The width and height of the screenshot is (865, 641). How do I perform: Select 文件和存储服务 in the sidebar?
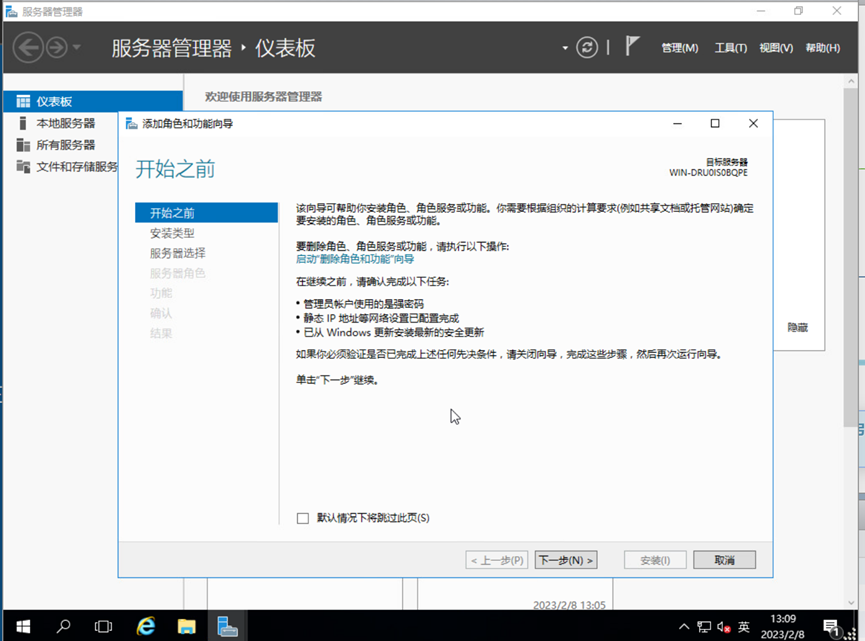coord(77,167)
